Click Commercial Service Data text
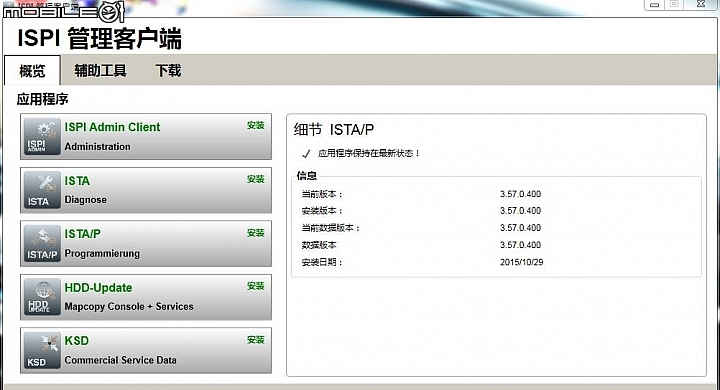The height and width of the screenshot is (390, 720). point(120,360)
